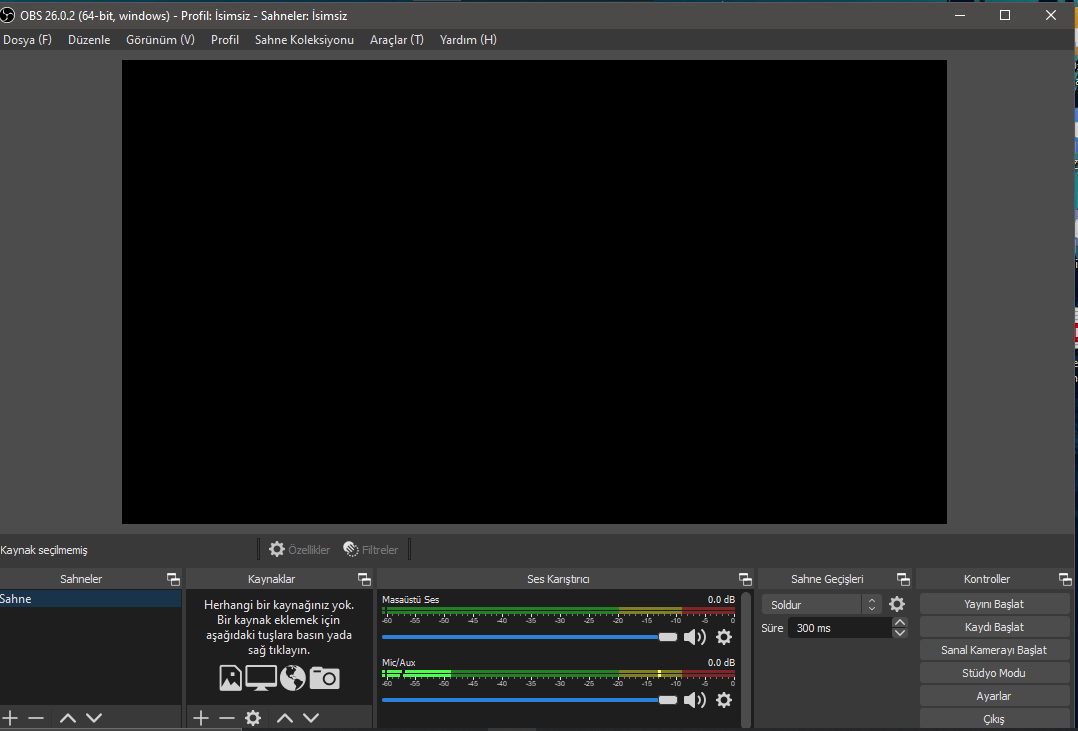This screenshot has height=731, width=1078.
Task: Open Ayarlar from Kontroller panel
Action: coord(993,696)
